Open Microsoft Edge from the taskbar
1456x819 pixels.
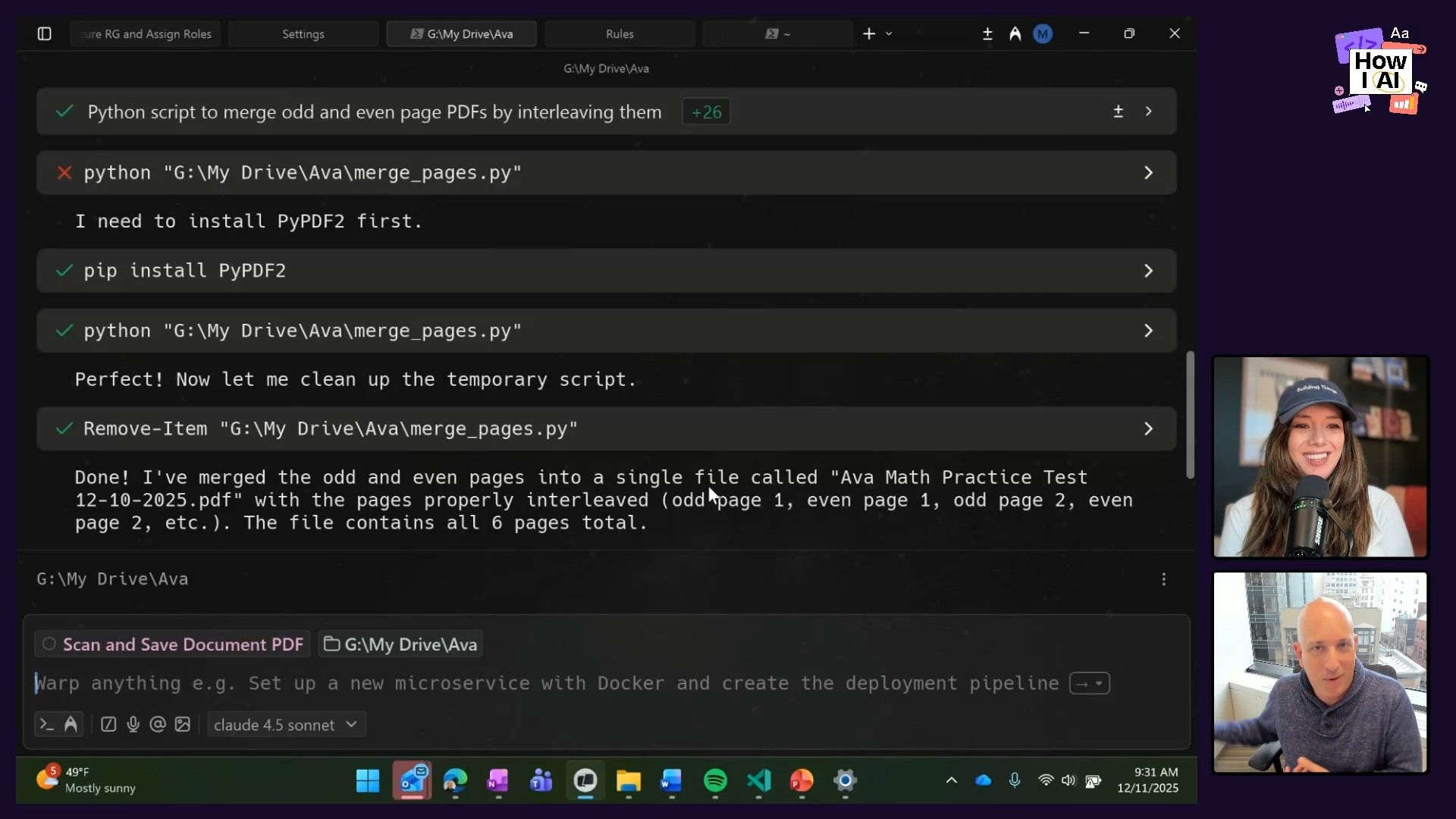(455, 780)
